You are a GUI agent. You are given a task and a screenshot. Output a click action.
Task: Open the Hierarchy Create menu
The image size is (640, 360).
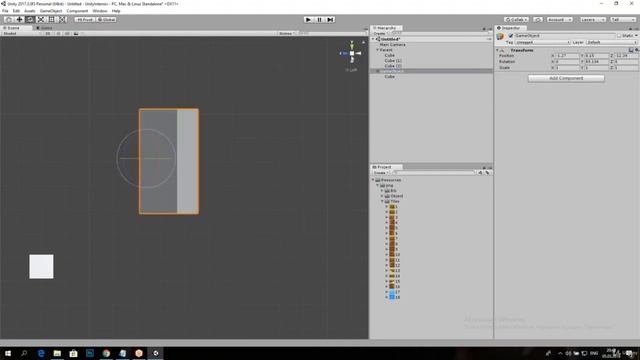click(380, 33)
